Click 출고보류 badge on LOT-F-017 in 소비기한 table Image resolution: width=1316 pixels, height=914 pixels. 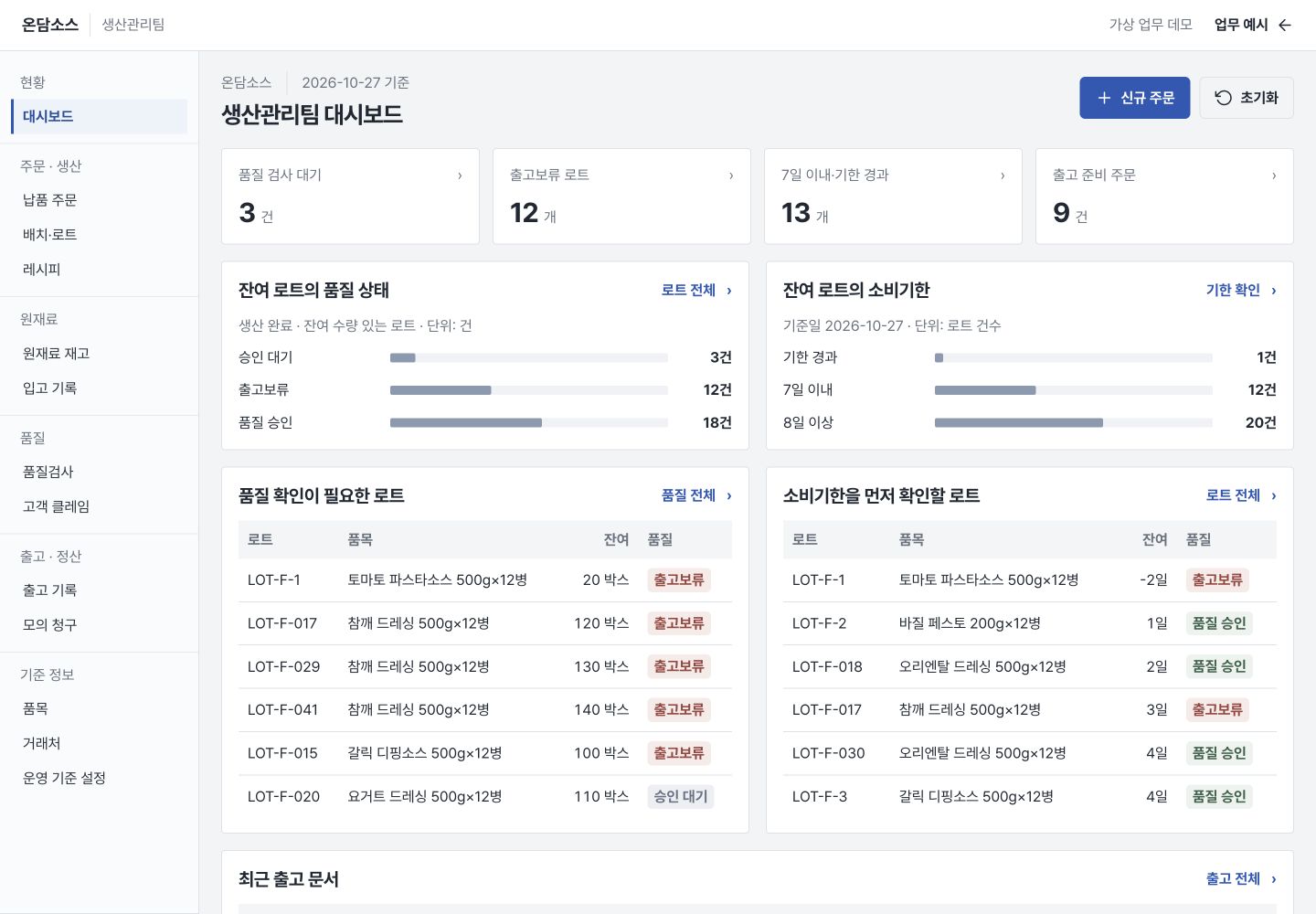1217,710
